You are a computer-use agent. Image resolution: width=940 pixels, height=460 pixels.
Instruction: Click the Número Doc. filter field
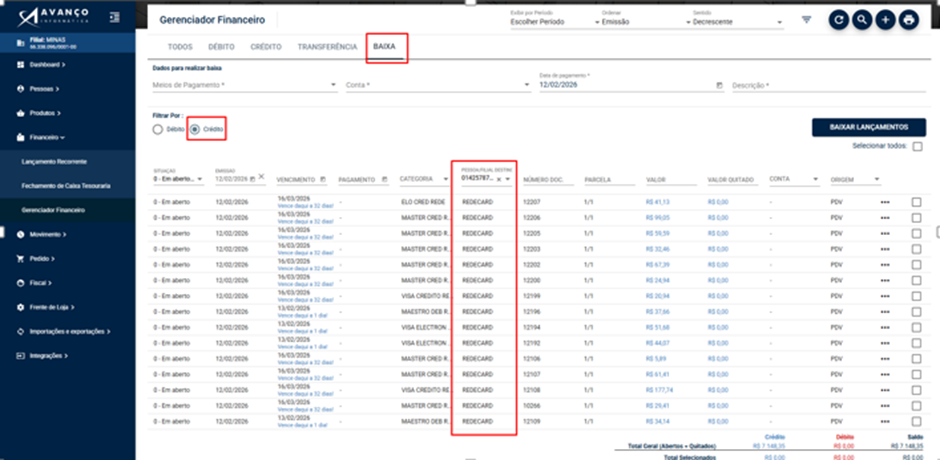pos(548,179)
